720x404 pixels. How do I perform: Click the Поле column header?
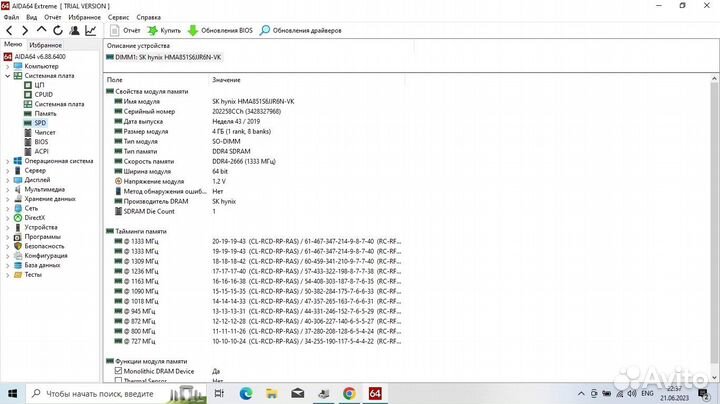coord(115,80)
